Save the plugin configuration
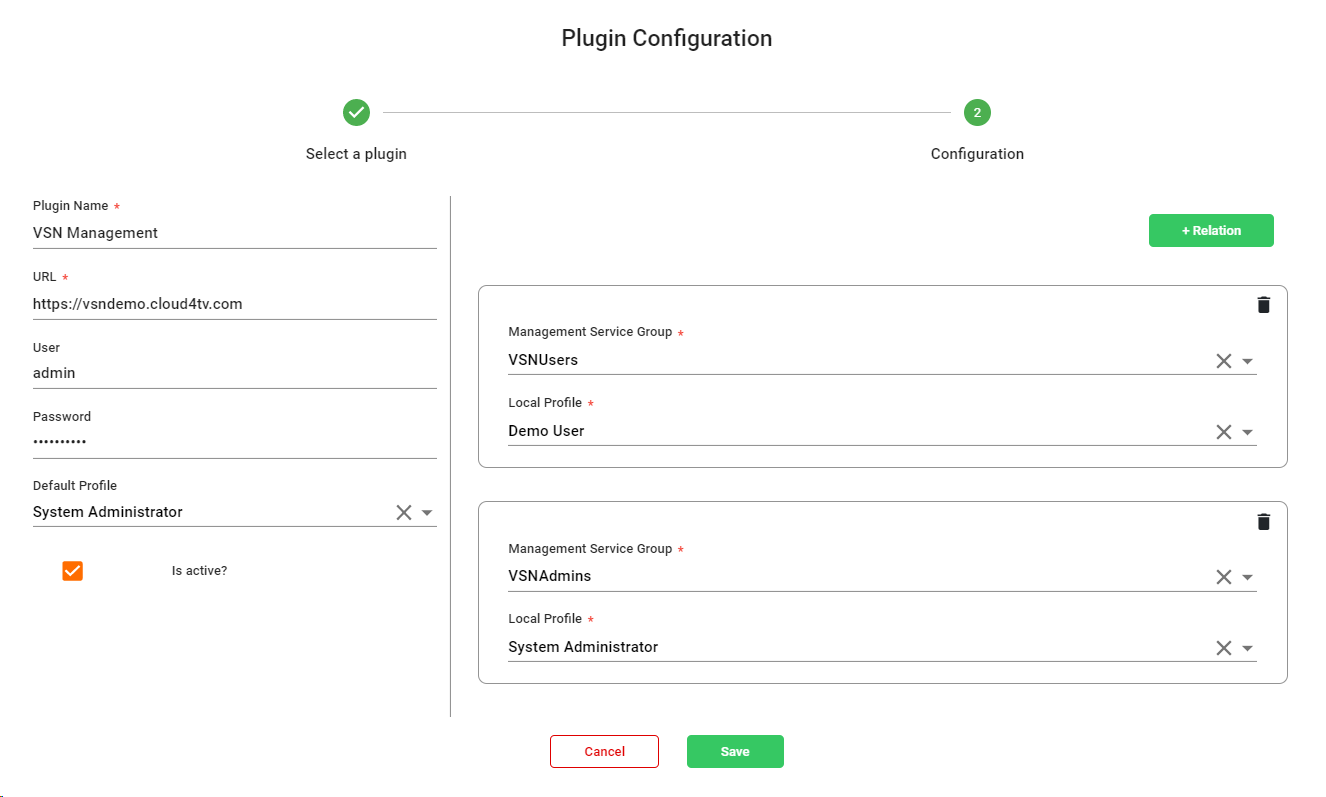Image resolution: width=1326 pixels, height=797 pixels. pos(734,751)
